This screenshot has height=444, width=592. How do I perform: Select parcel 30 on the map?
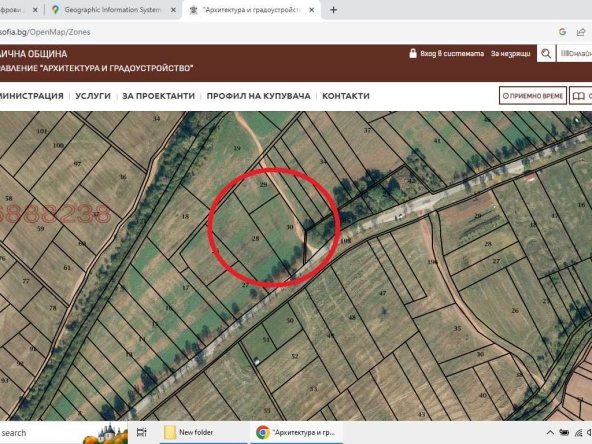pyautogui.click(x=290, y=227)
